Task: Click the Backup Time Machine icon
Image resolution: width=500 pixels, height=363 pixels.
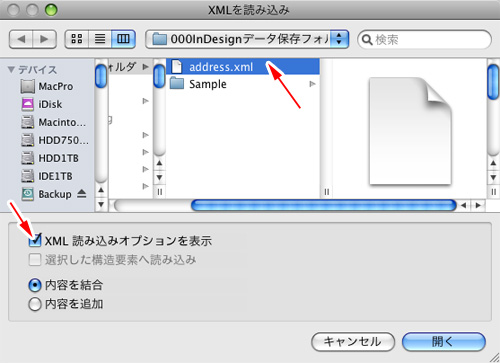Action: click(27, 194)
